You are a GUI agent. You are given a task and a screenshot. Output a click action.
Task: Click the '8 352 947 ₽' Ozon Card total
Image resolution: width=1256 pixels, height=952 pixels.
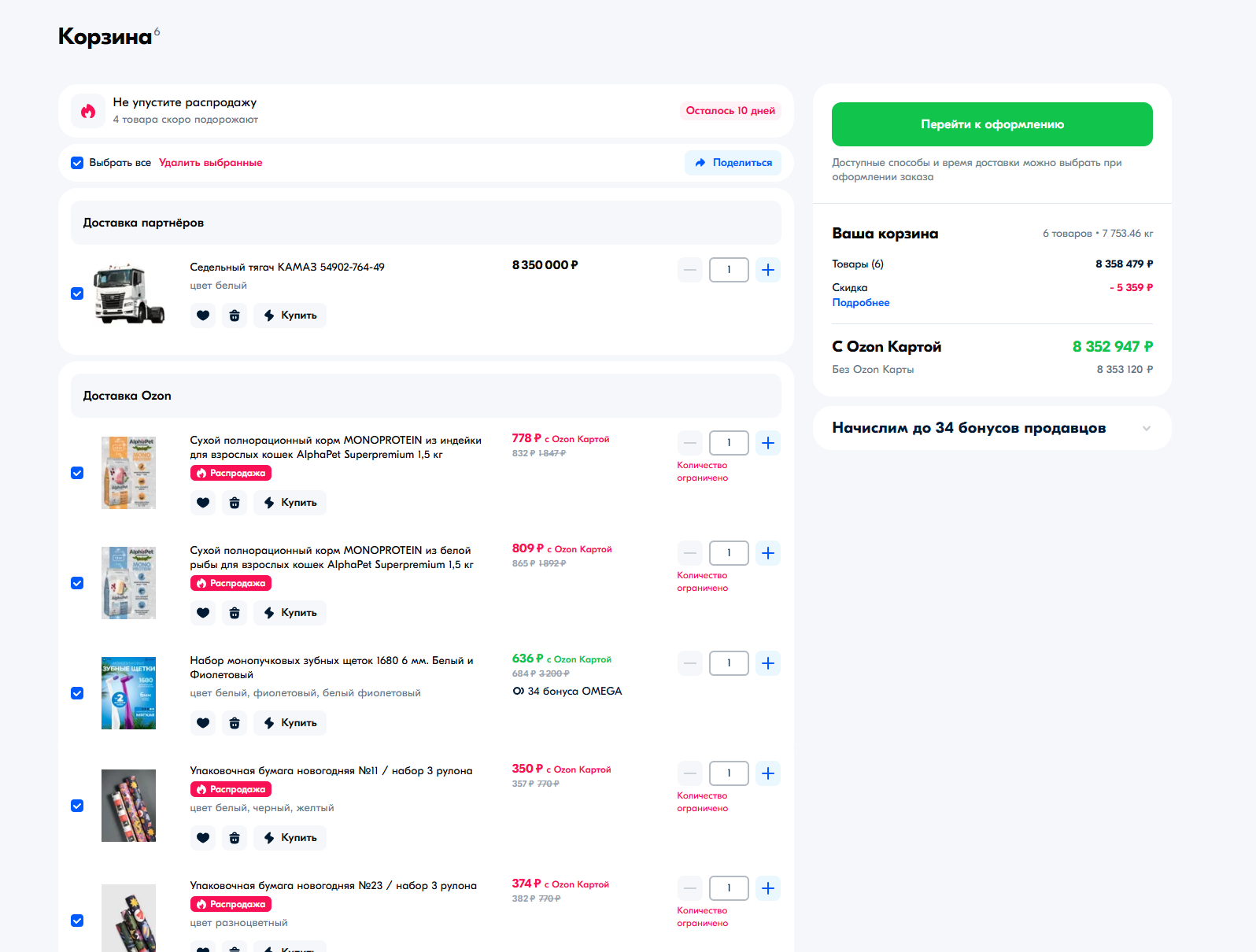point(1113,347)
